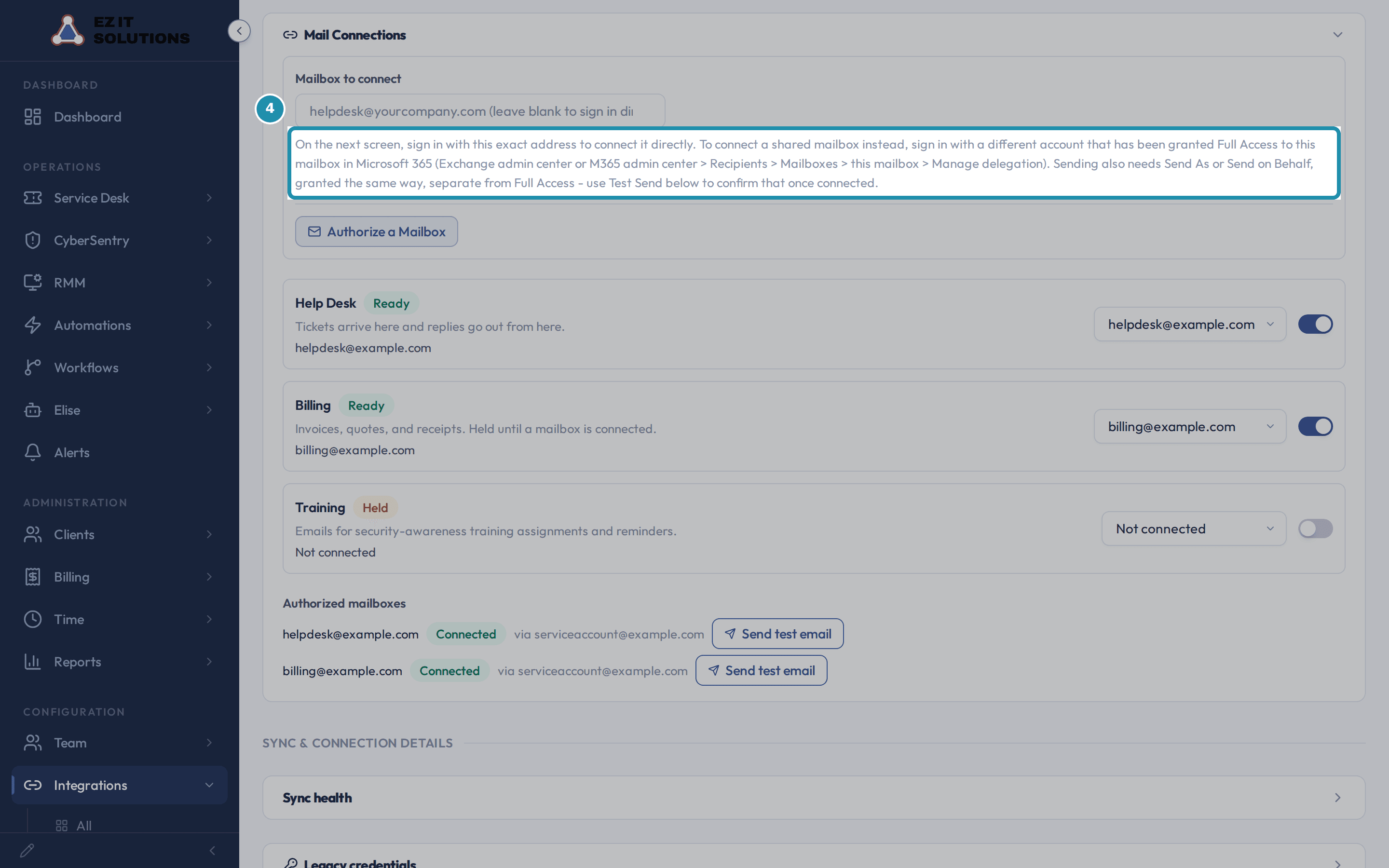
Task: Open the Training 'Not connected' dropdown
Action: (1193, 529)
